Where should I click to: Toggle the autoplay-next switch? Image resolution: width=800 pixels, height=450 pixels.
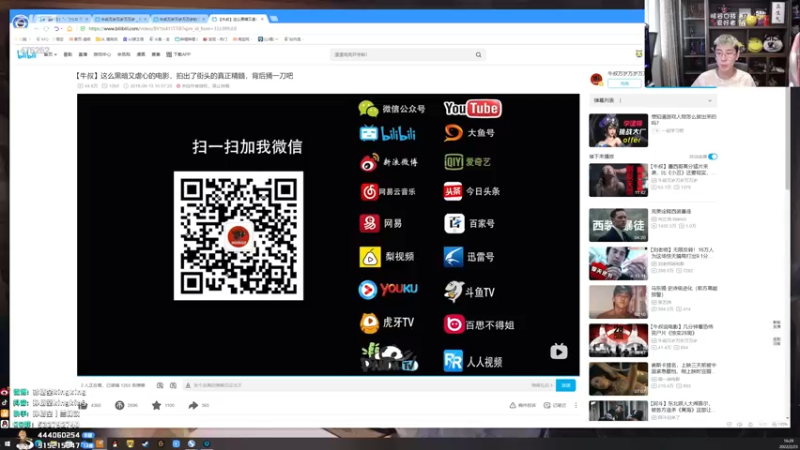click(x=712, y=157)
